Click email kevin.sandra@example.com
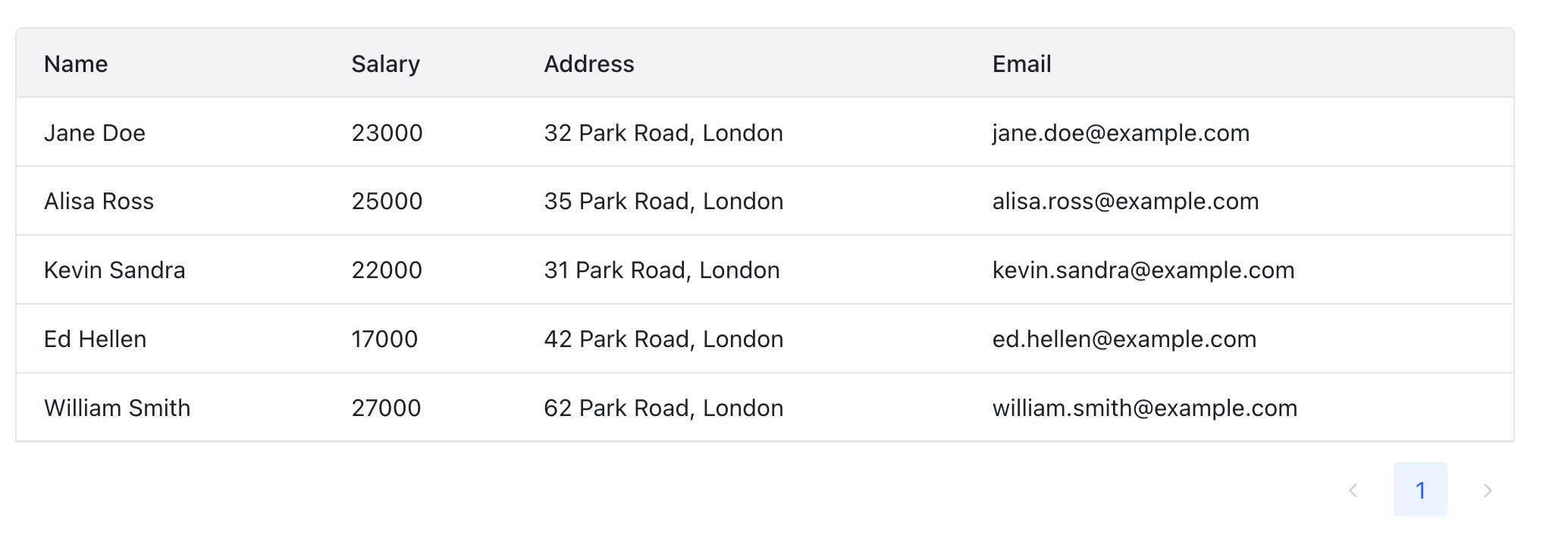The height and width of the screenshot is (535, 1568). [x=1143, y=270]
